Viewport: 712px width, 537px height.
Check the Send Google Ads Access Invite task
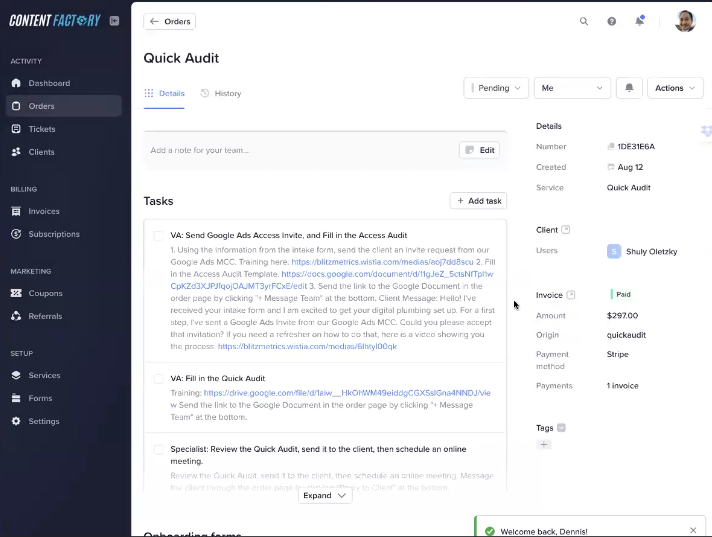point(158,236)
